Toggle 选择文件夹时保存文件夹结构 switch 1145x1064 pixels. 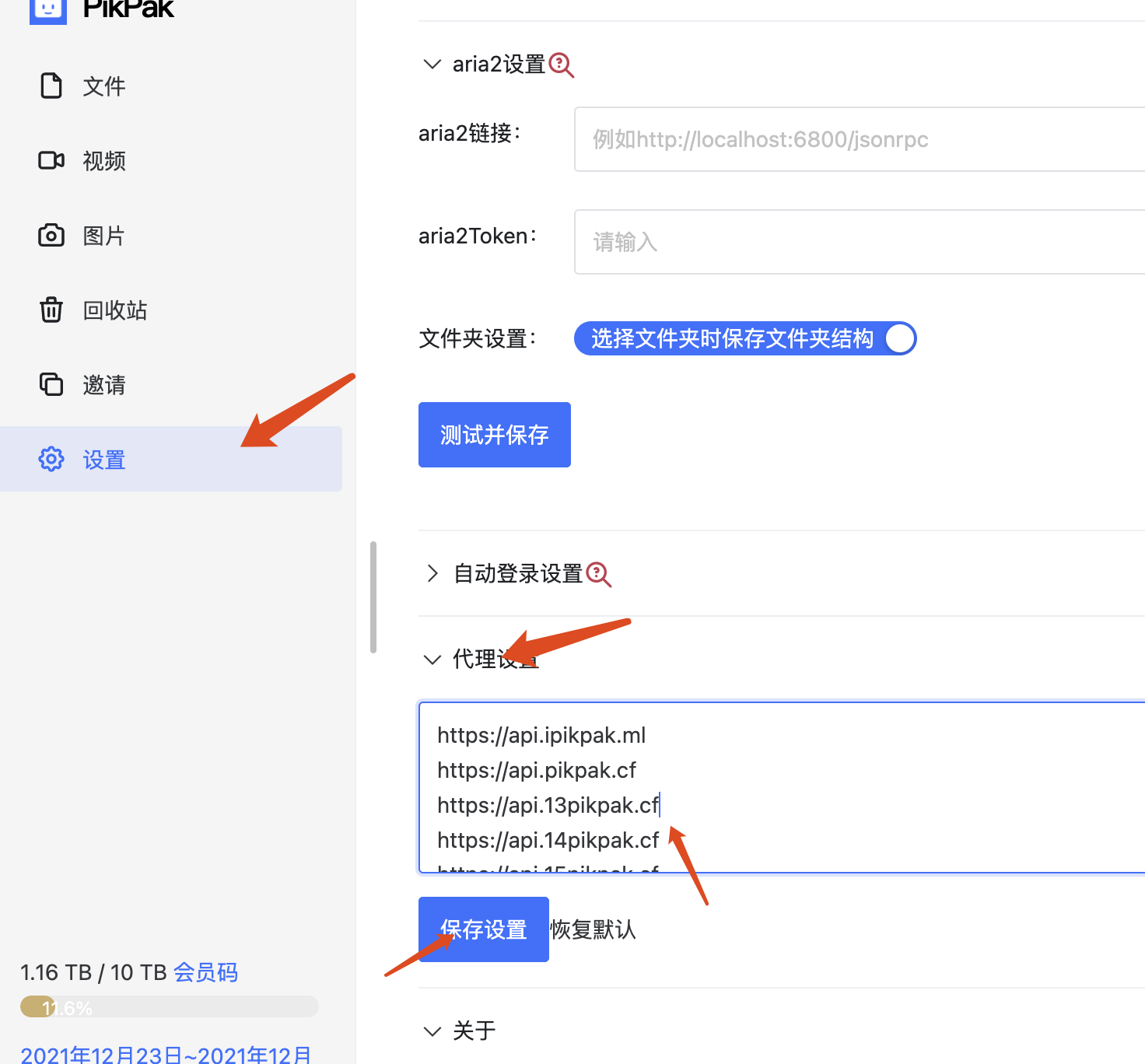pyautogui.click(x=745, y=338)
